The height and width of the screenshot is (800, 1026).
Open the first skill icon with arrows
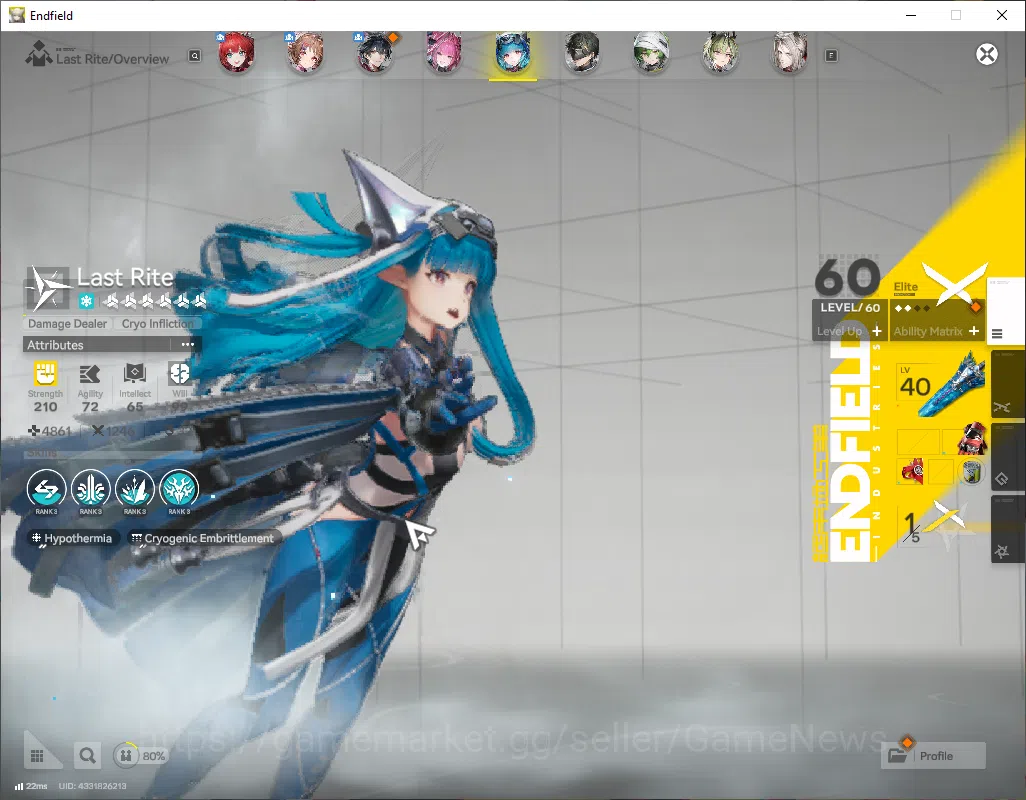pyautogui.click(x=46, y=489)
